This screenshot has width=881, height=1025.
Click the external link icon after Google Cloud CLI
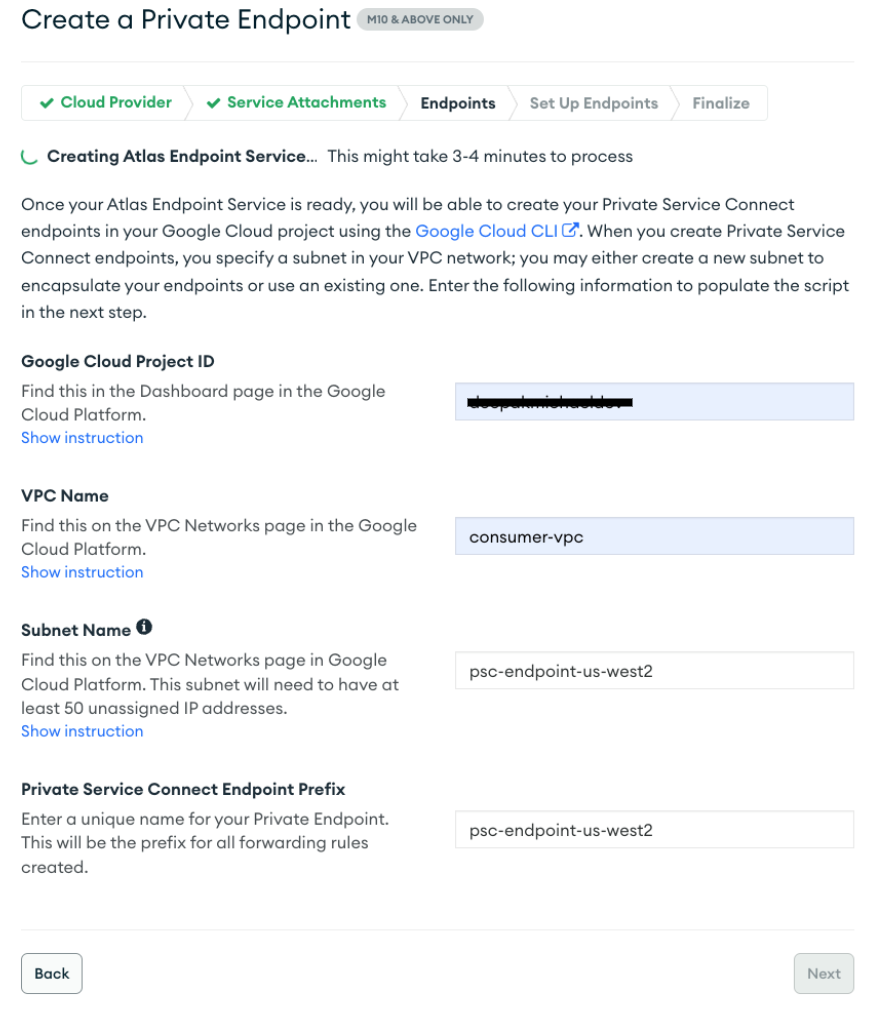570,230
